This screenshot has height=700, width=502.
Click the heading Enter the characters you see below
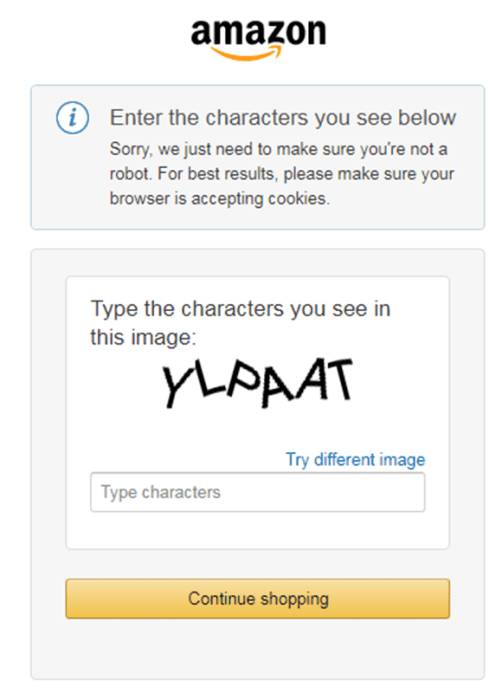(x=283, y=118)
